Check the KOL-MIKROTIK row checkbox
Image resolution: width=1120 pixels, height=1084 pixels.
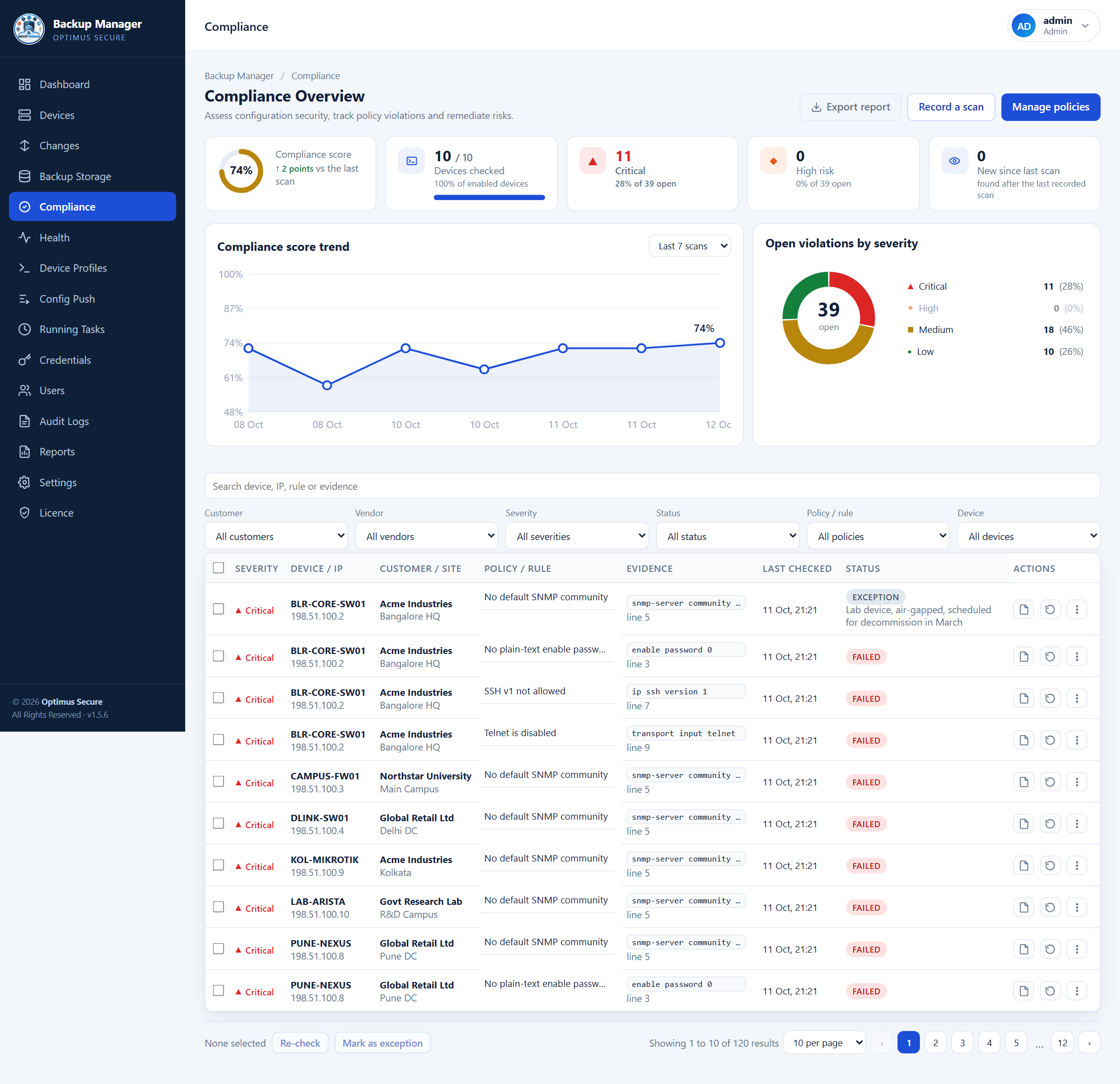[x=219, y=865]
